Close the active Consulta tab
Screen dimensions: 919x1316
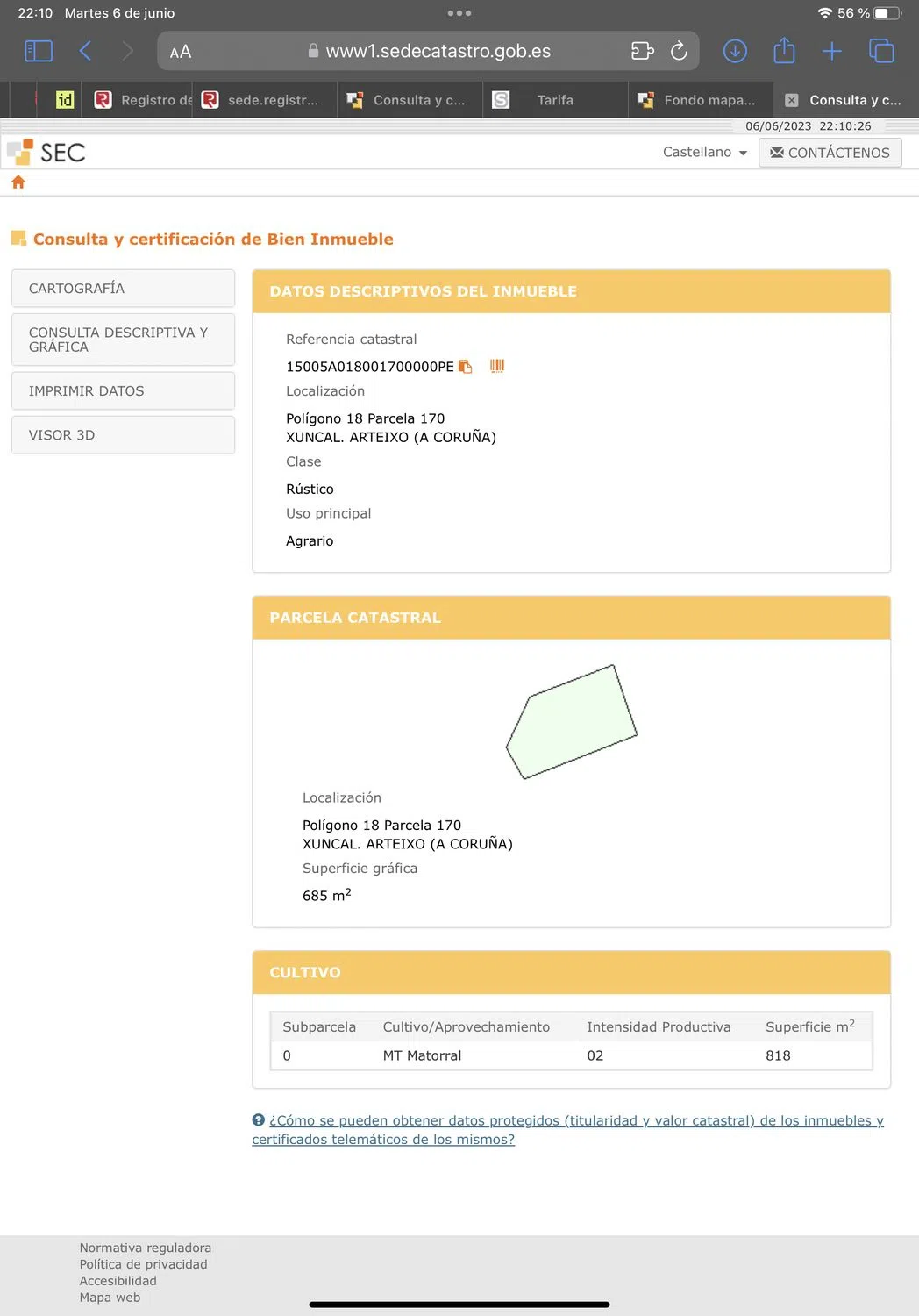click(x=792, y=100)
